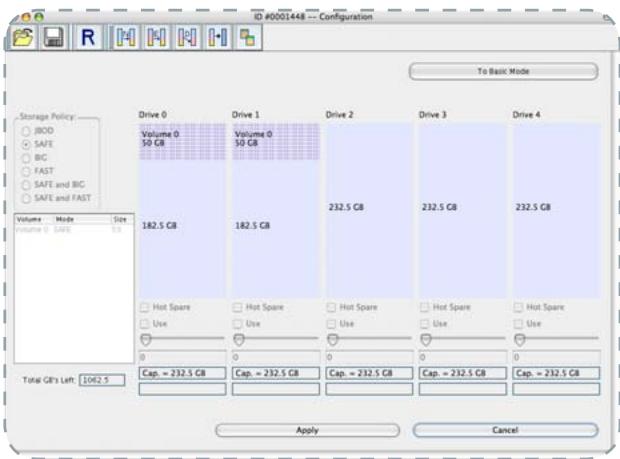Viewport: 620px width, 459px height.
Task: Click the Drive 2 size slider handle
Action: click(x=333, y=339)
